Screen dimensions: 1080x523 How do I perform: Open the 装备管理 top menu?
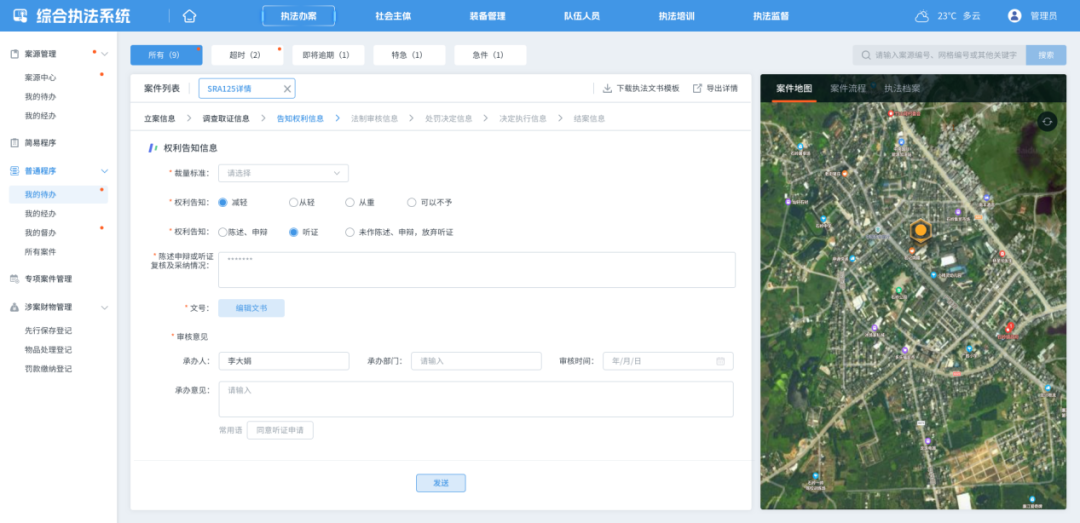pos(488,16)
